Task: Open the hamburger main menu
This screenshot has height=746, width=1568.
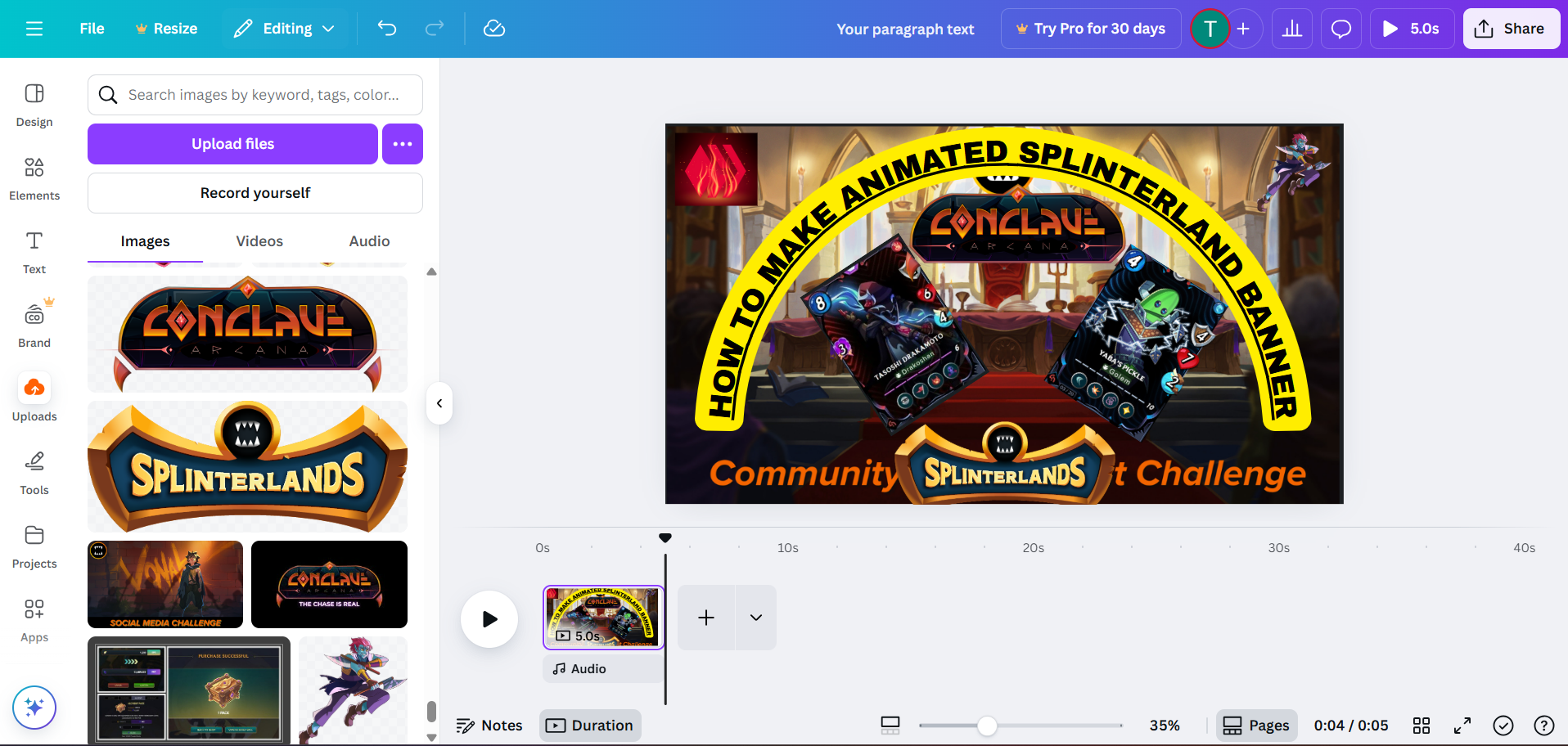Action: pos(34,29)
